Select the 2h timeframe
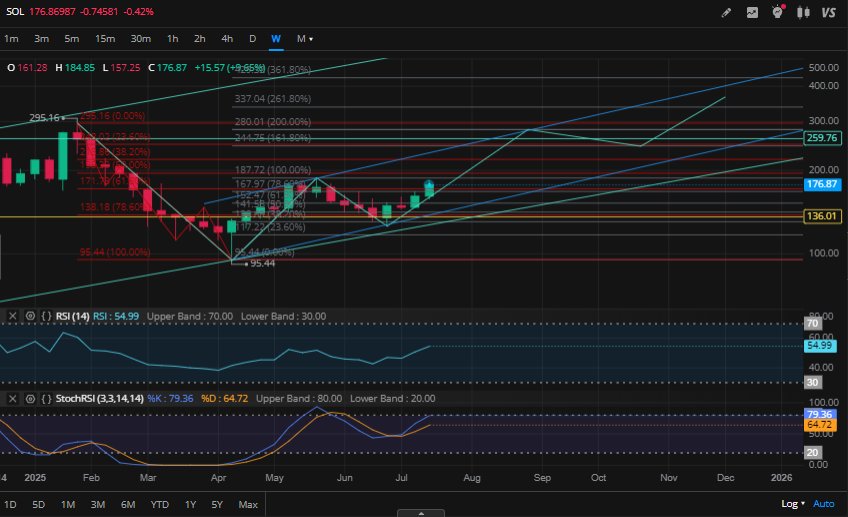 pyautogui.click(x=200, y=39)
